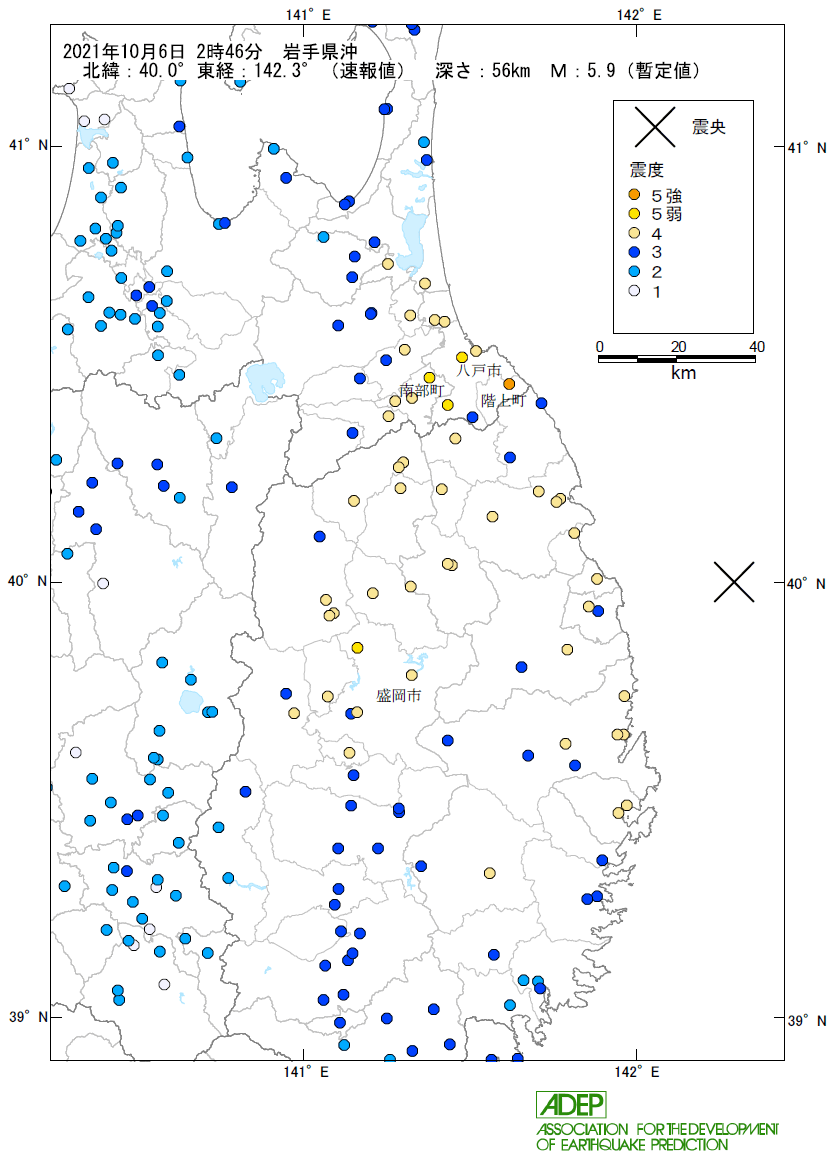Select the light blue intensity 2 legend dot
The width and height of the screenshot is (838, 1161).
pos(634,272)
